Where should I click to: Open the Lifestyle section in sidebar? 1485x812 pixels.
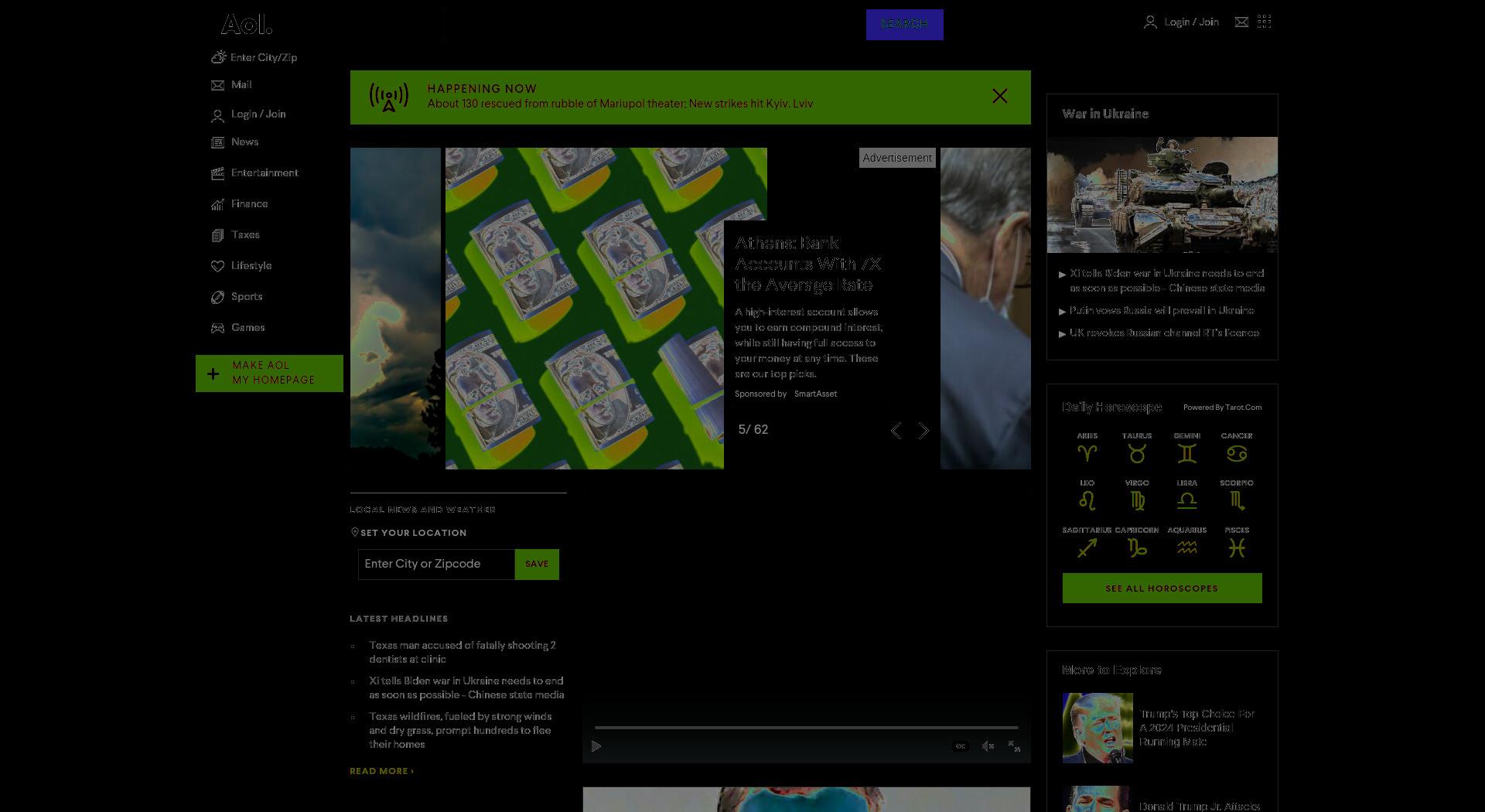(x=251, y=266)
